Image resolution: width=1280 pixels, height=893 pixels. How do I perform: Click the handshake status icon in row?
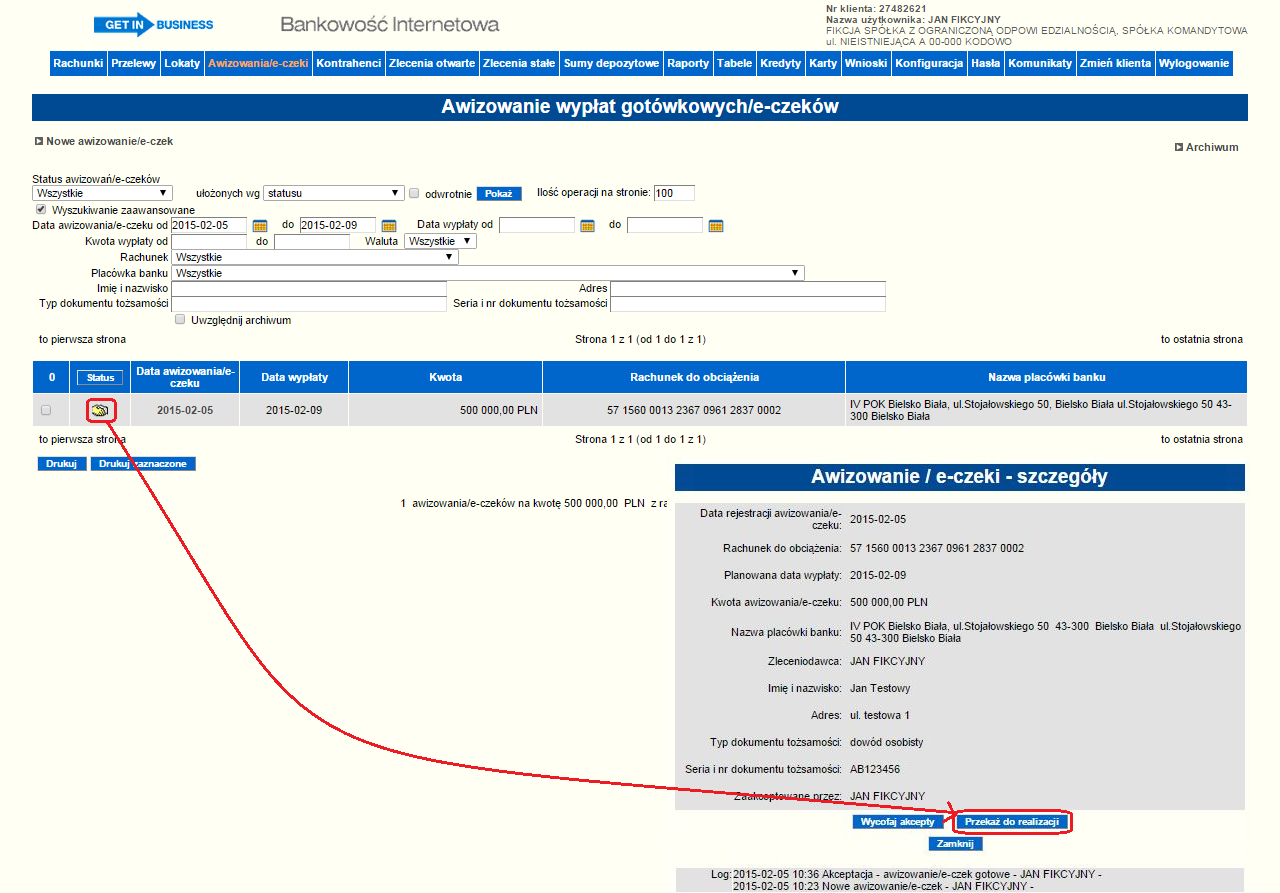(x=100, y=410)
